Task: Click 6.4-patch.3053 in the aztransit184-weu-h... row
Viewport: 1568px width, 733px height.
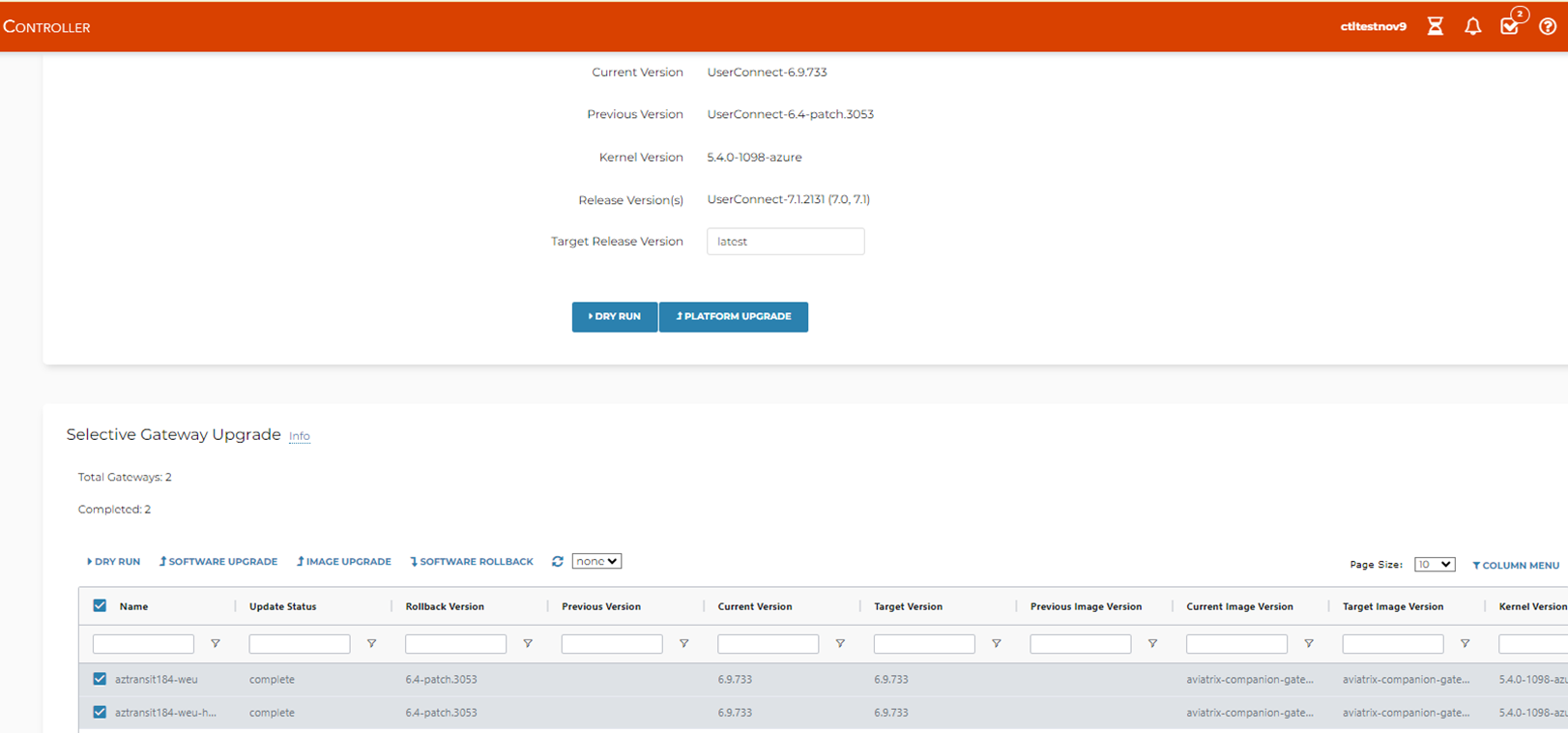Action: (441, 713)
